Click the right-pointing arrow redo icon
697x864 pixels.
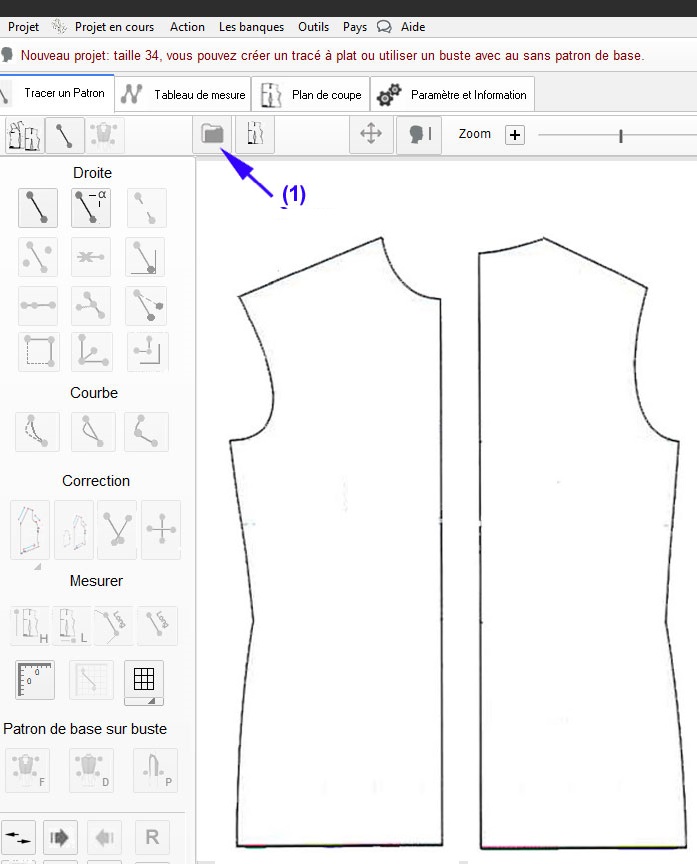(x=61, y=836)
